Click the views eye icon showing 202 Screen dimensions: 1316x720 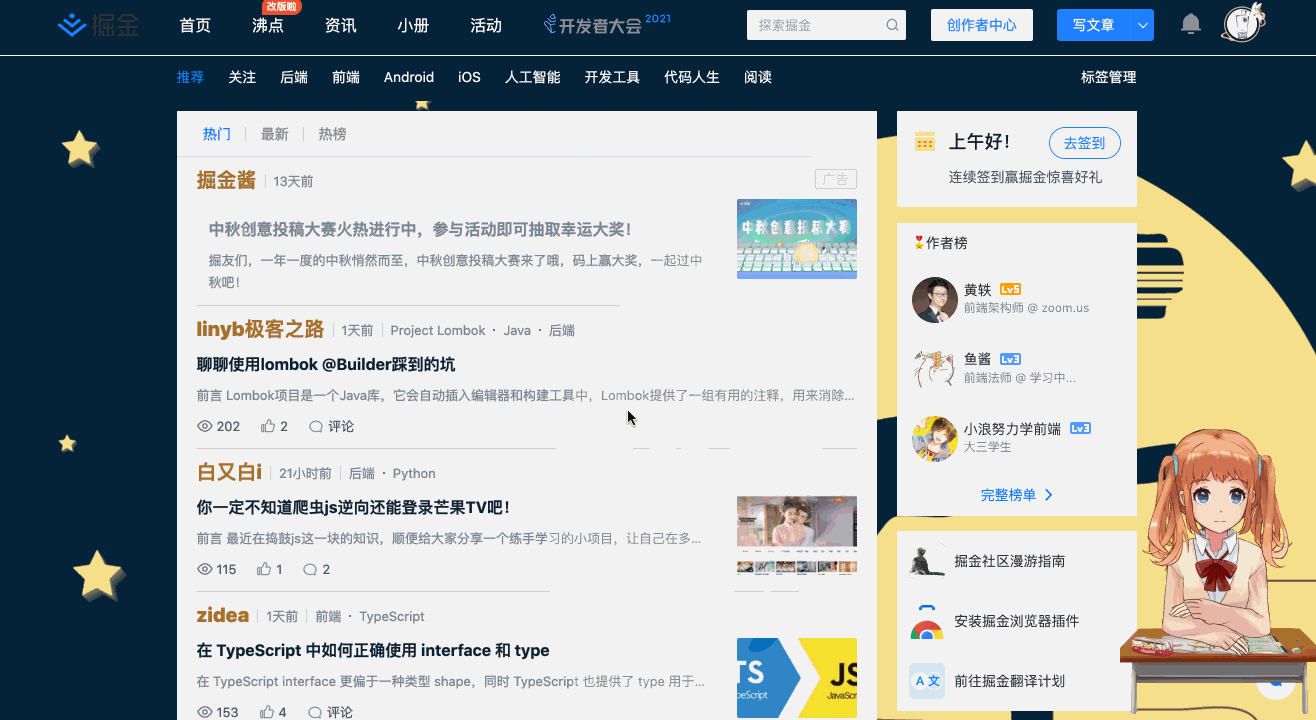(205, 426)
